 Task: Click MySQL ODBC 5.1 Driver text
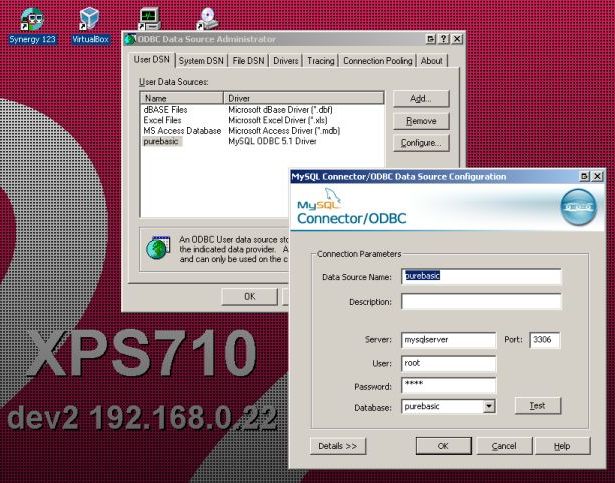(x=272, y=141)
